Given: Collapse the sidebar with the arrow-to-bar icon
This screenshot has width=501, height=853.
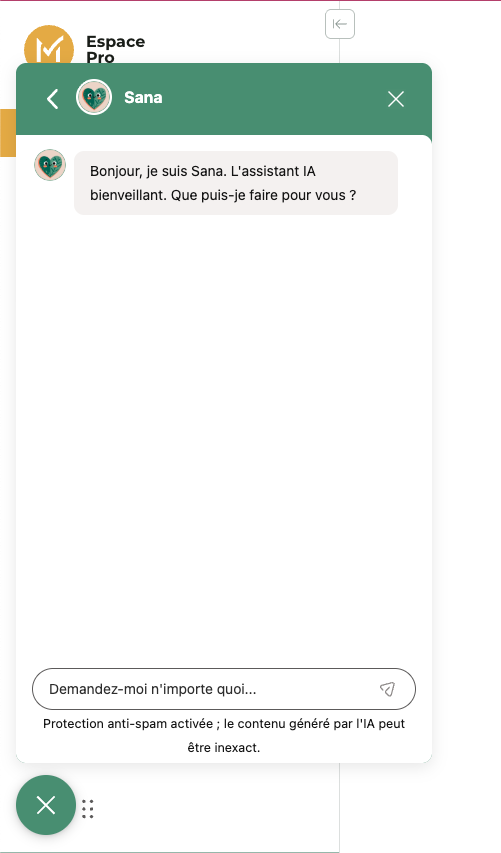Looking at the screenshot, I should point(340,24).
